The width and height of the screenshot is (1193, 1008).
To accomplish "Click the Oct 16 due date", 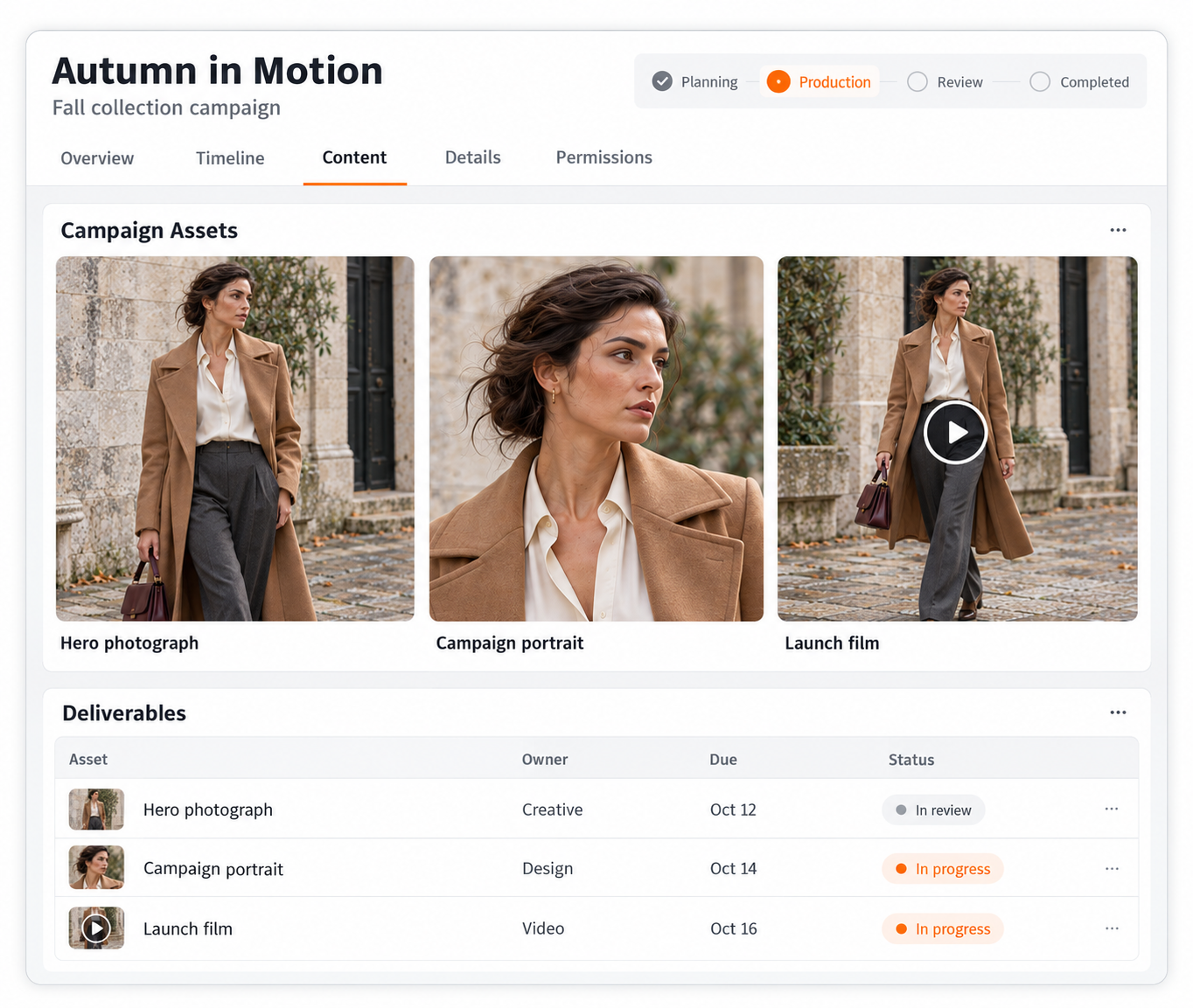I will click(x=733, y=928).
